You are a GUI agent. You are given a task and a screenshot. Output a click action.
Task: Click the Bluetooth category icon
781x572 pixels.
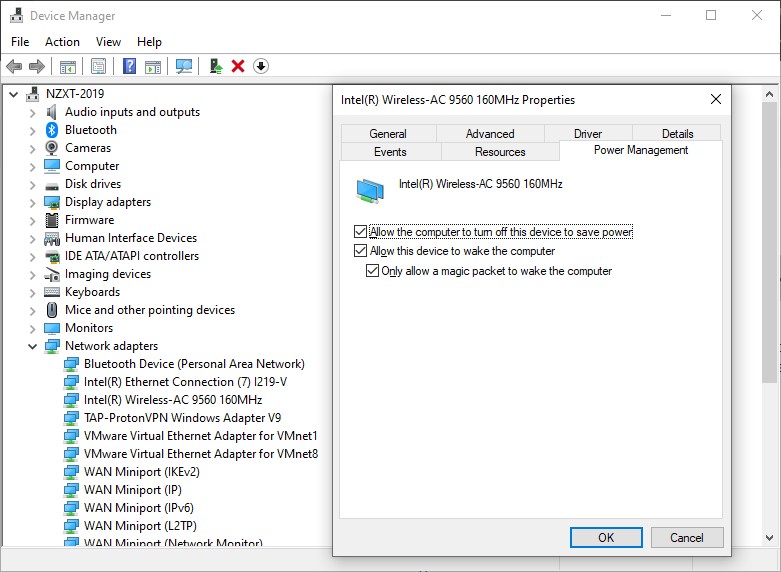pos(52,130)
